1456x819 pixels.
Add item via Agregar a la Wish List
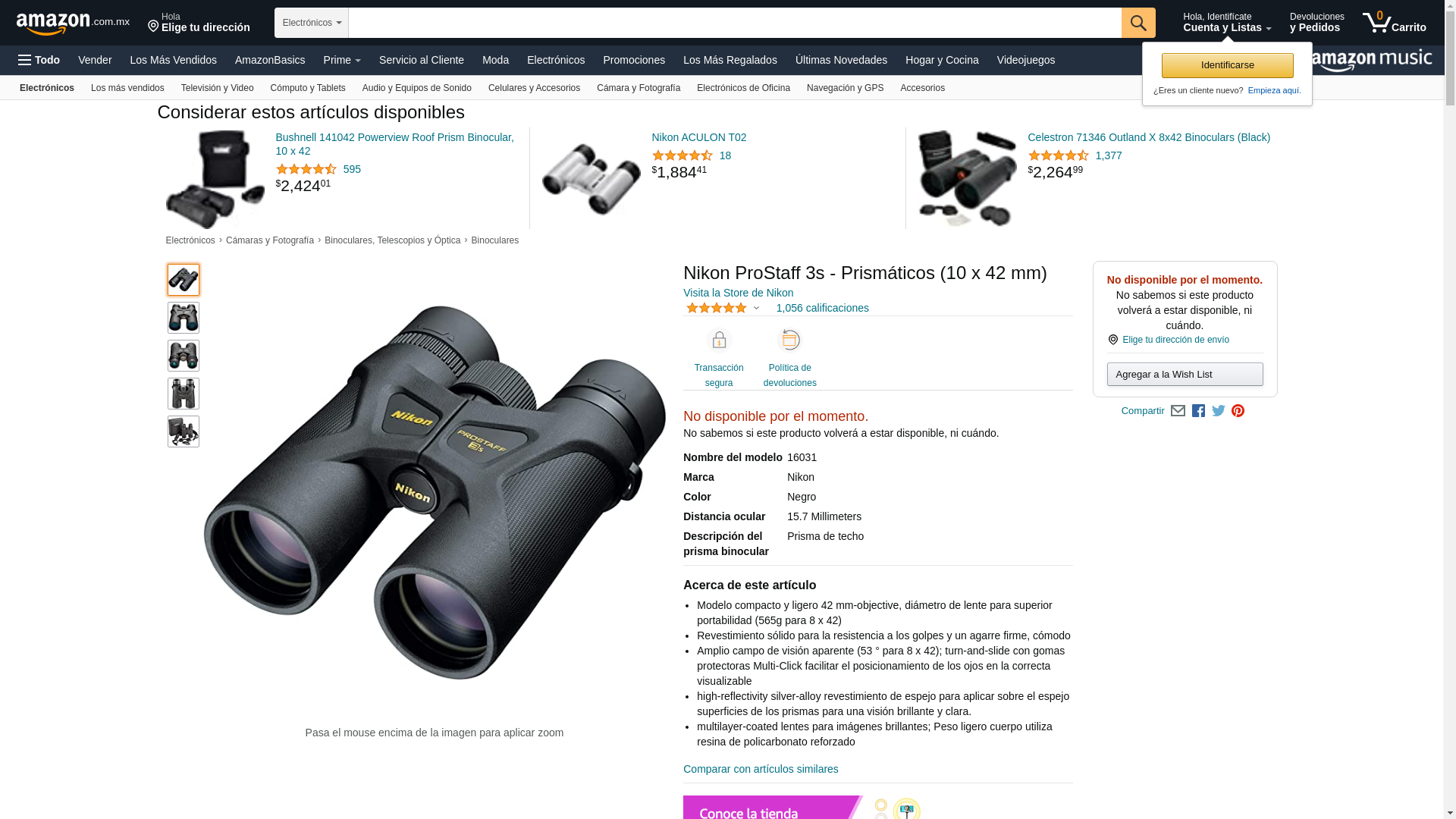click(1185, 375)
